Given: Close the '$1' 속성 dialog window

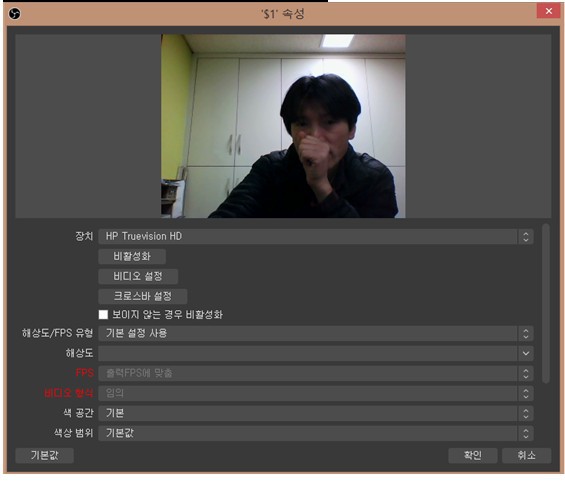Looking at the screenshot, I should point(548,11).
